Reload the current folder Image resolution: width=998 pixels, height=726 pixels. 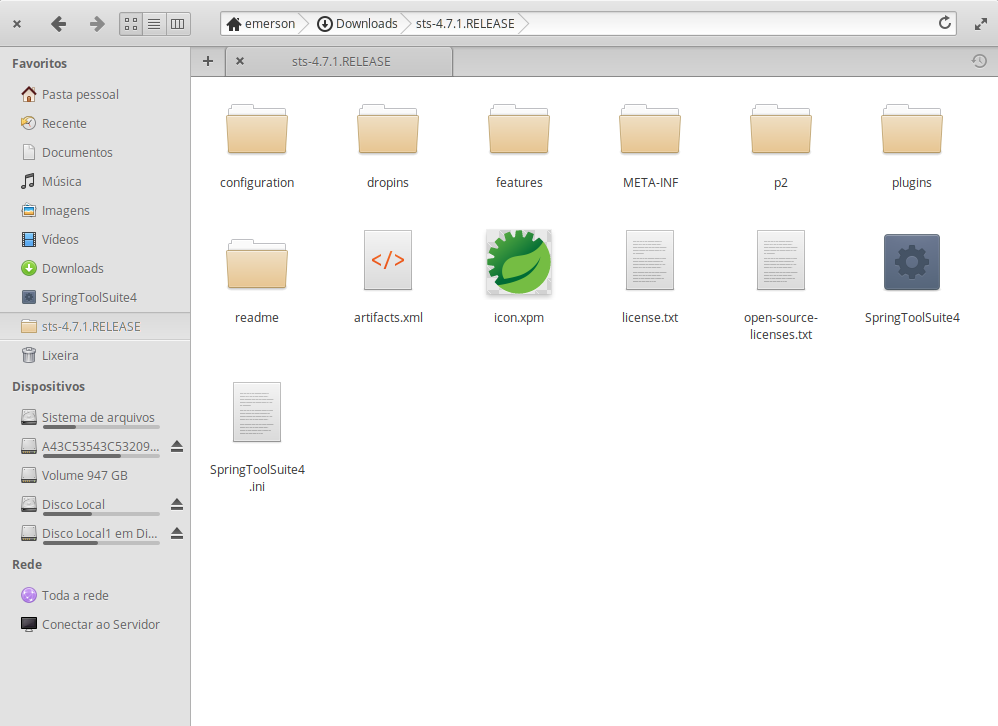pos(945,24)
